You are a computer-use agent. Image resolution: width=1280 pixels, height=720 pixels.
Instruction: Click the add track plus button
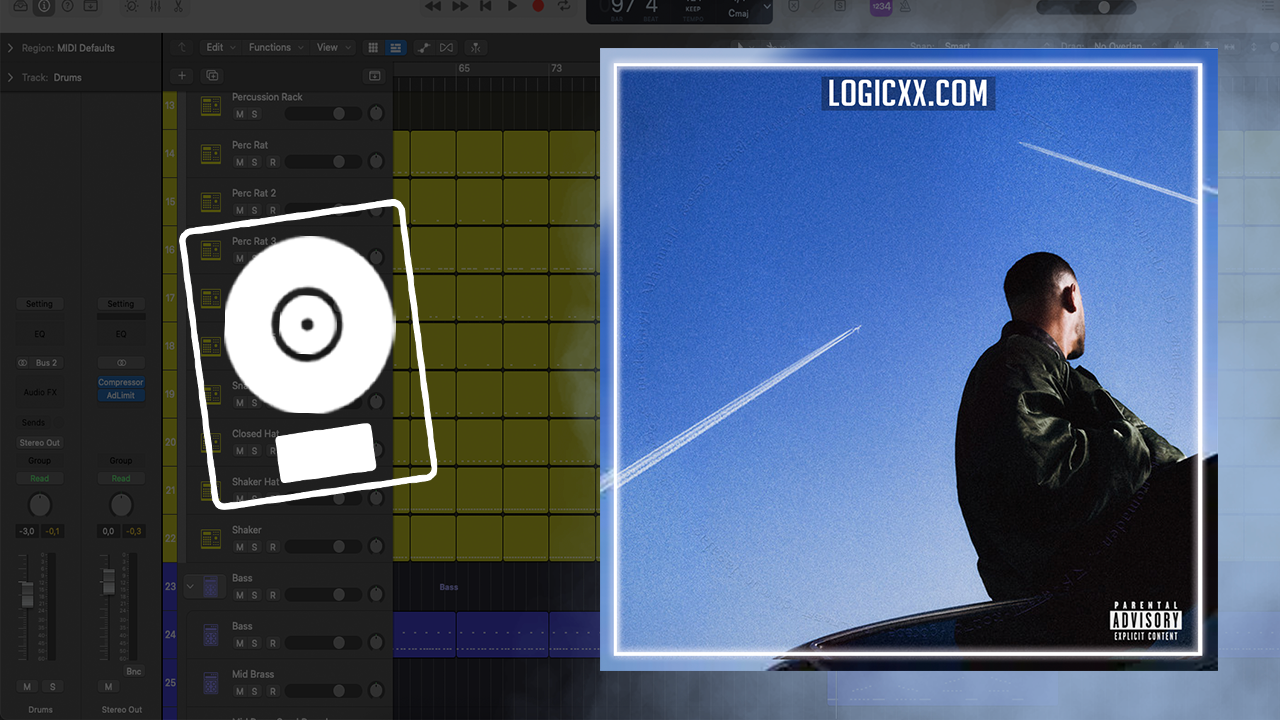coord(182,75)
